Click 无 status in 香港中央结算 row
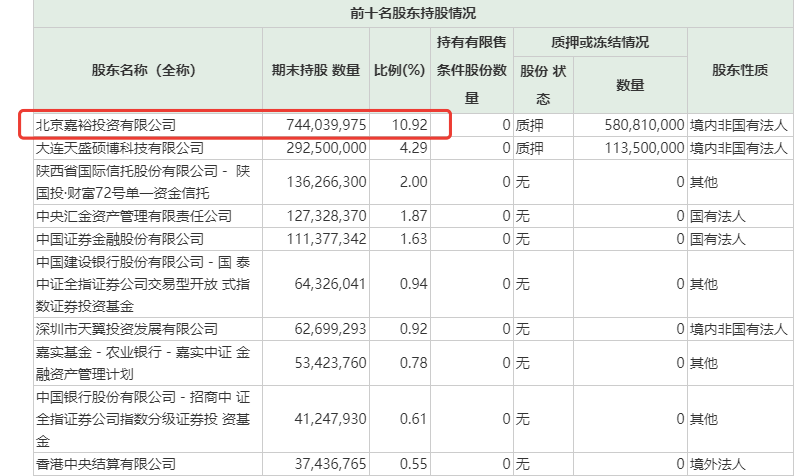Image resolution: width=811 pixels, height=476 pixels. [522, 464]
